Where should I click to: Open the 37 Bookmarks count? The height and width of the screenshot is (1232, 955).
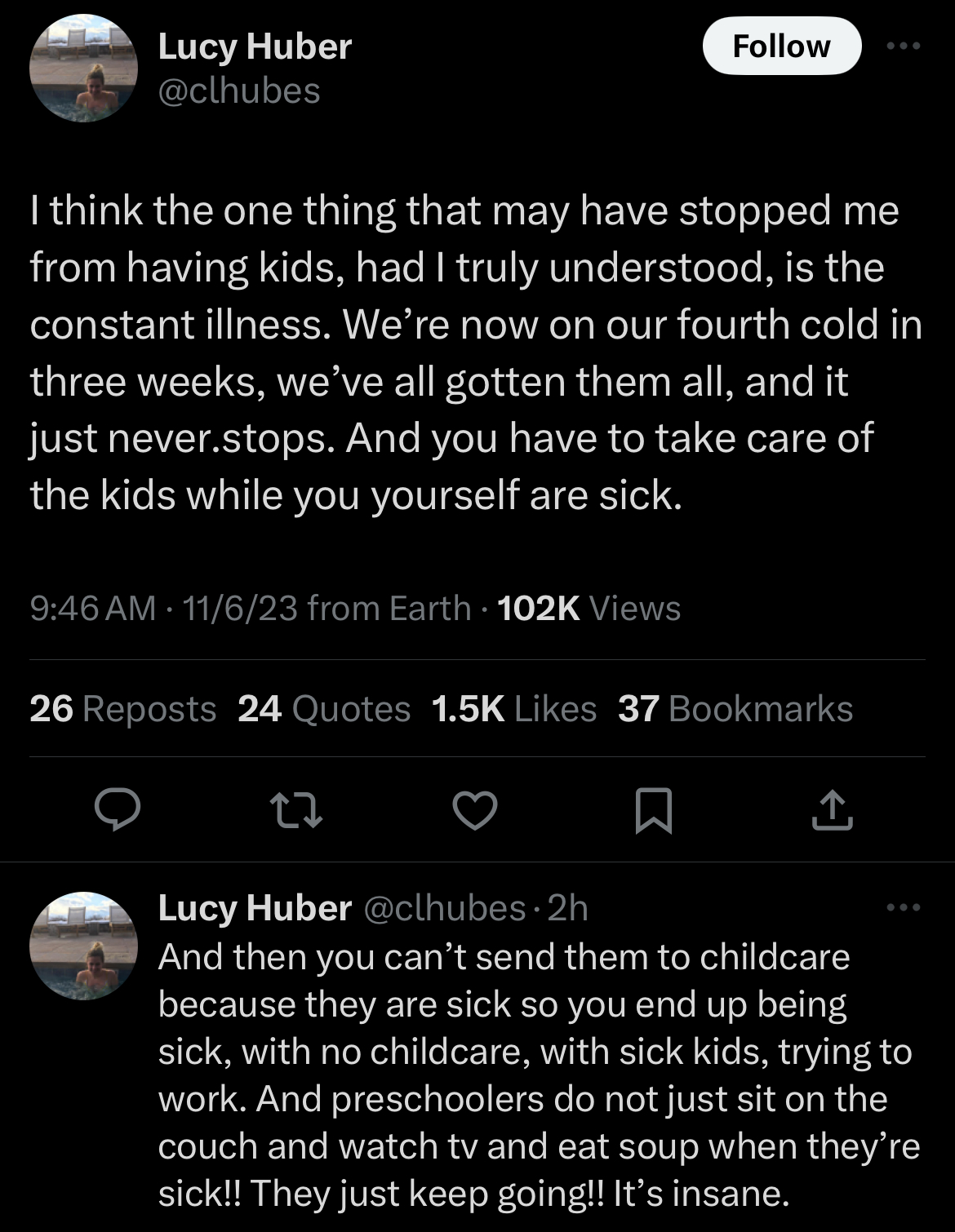click(x=735, y=708)
